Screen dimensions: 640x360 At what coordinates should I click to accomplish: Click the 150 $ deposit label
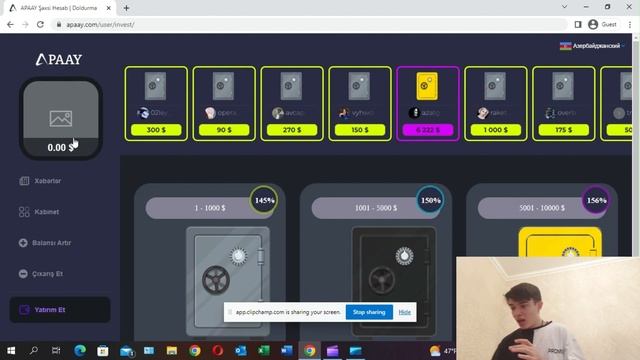pos(360,130)
